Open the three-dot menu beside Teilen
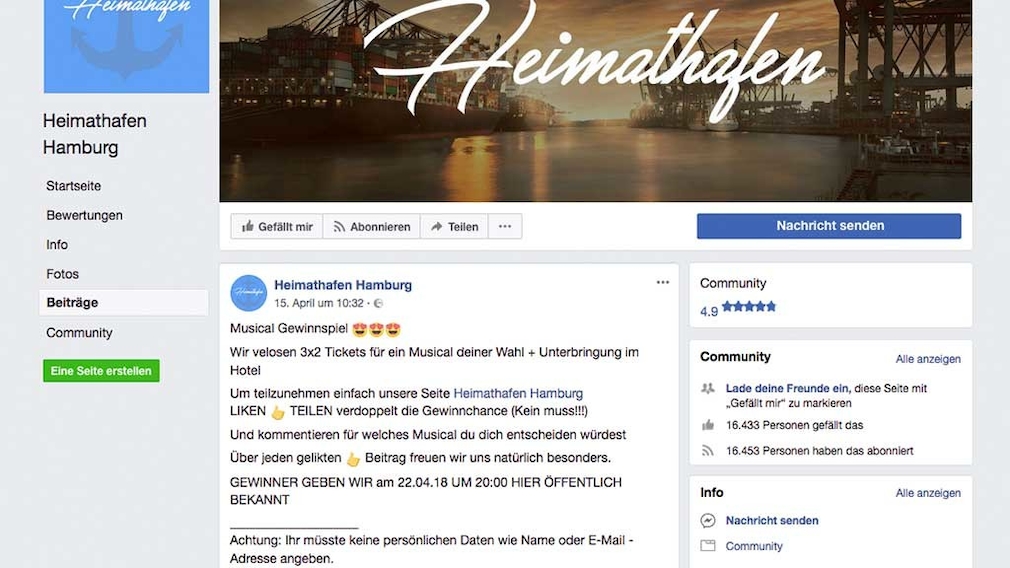The width and height of the screenshot is (1010, 568). pyautogui.click(x=505, y=227)
